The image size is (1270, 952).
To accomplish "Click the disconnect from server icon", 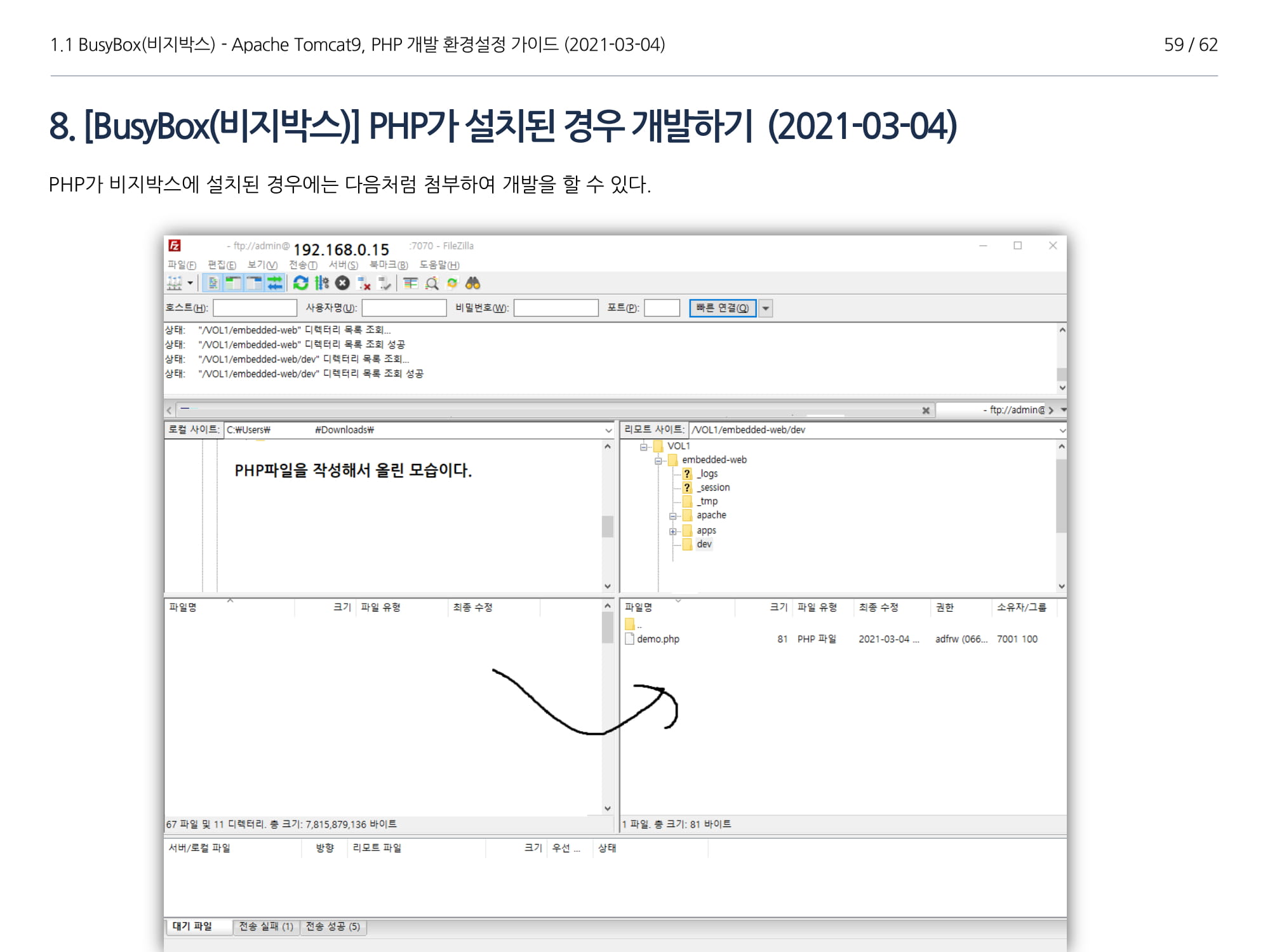I will 364,283.
